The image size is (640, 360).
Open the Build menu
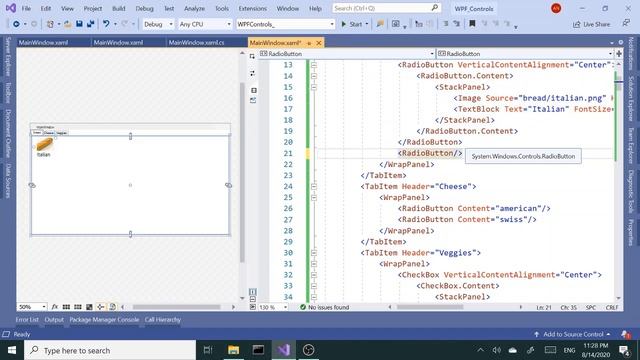pyautogui.click(x=119, y=8)
